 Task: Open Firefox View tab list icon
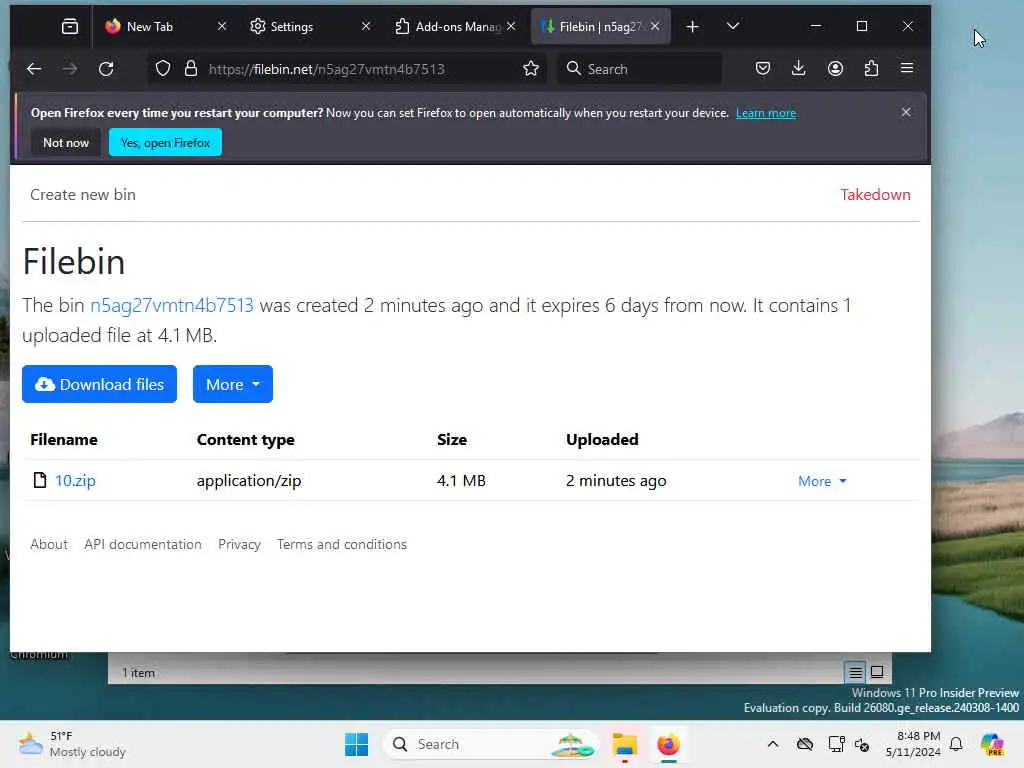(x=70, y=26)
